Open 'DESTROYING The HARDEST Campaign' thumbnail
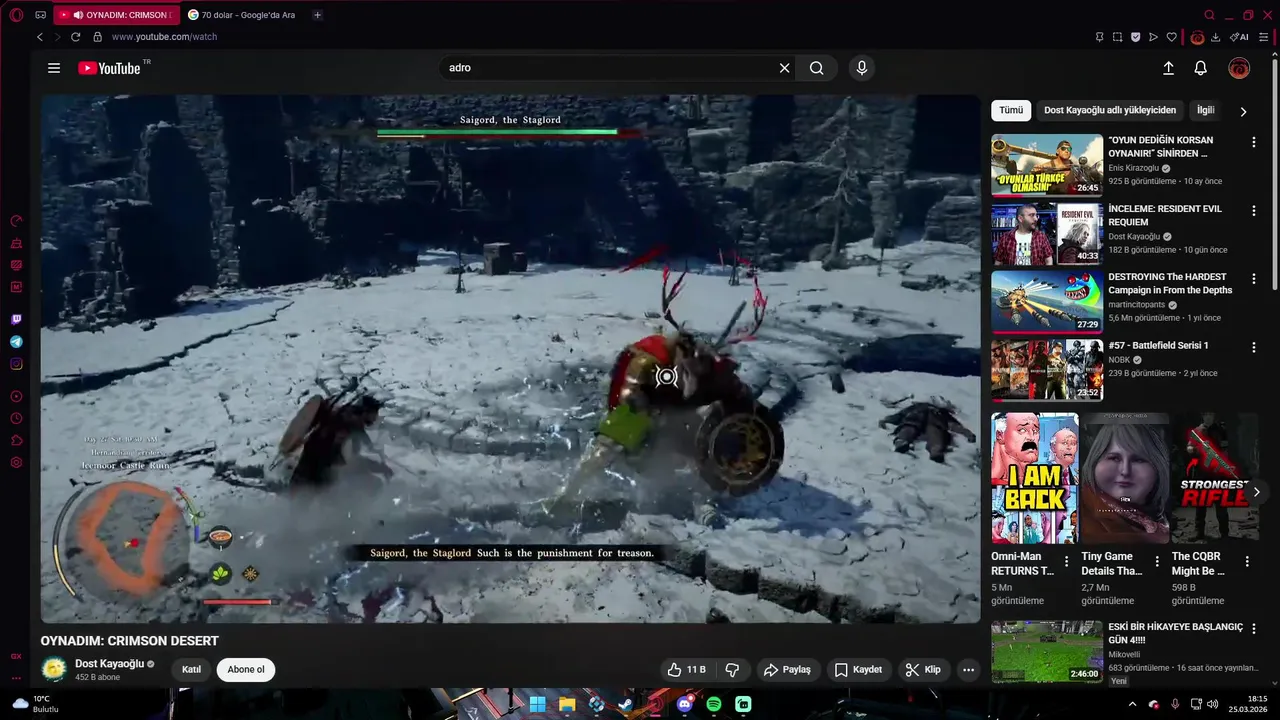 [x=1047, y=302]
